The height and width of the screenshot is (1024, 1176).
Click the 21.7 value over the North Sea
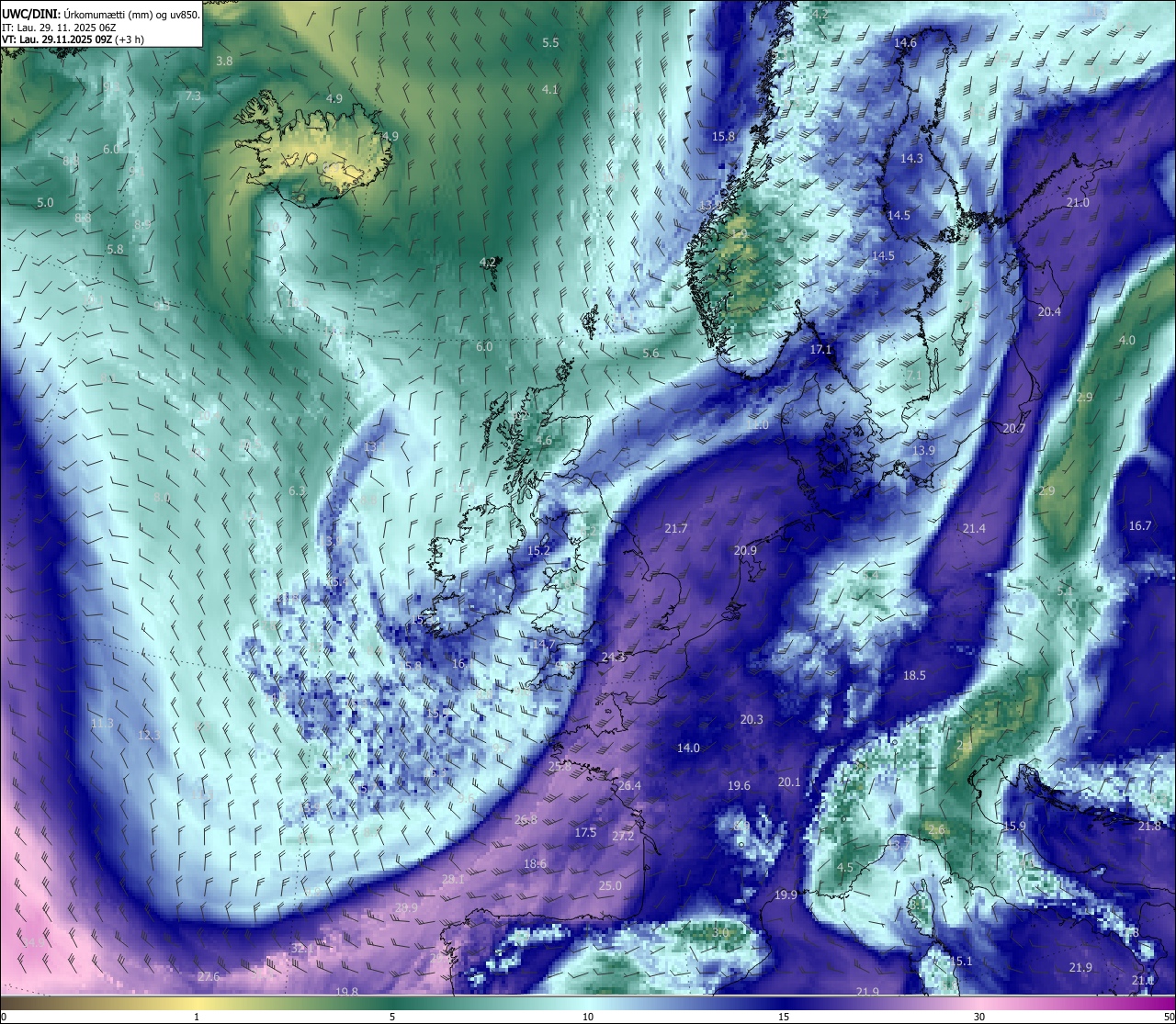(676, 529)
